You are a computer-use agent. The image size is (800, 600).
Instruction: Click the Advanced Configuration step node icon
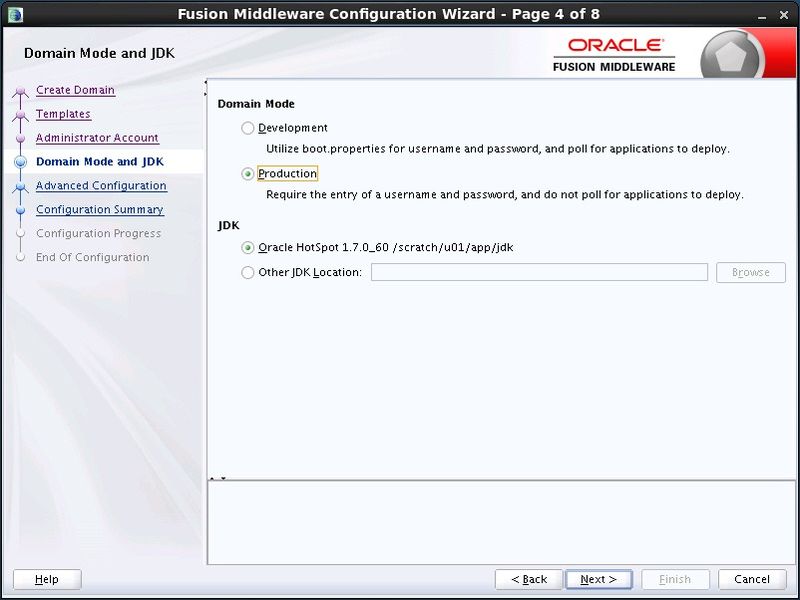[x=20, y=187]
